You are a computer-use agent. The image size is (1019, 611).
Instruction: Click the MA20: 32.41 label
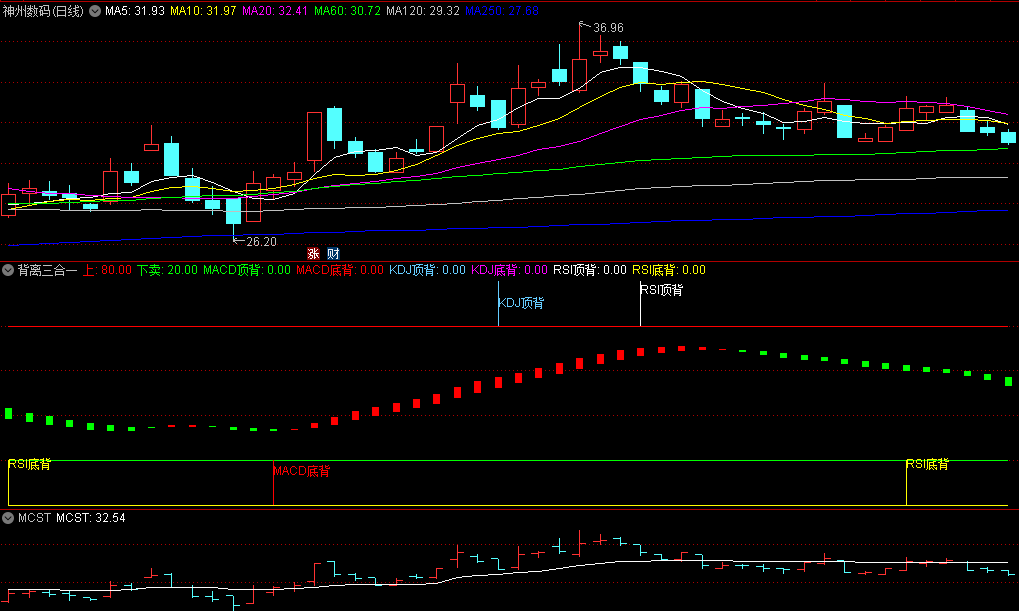tap(275, 11)
